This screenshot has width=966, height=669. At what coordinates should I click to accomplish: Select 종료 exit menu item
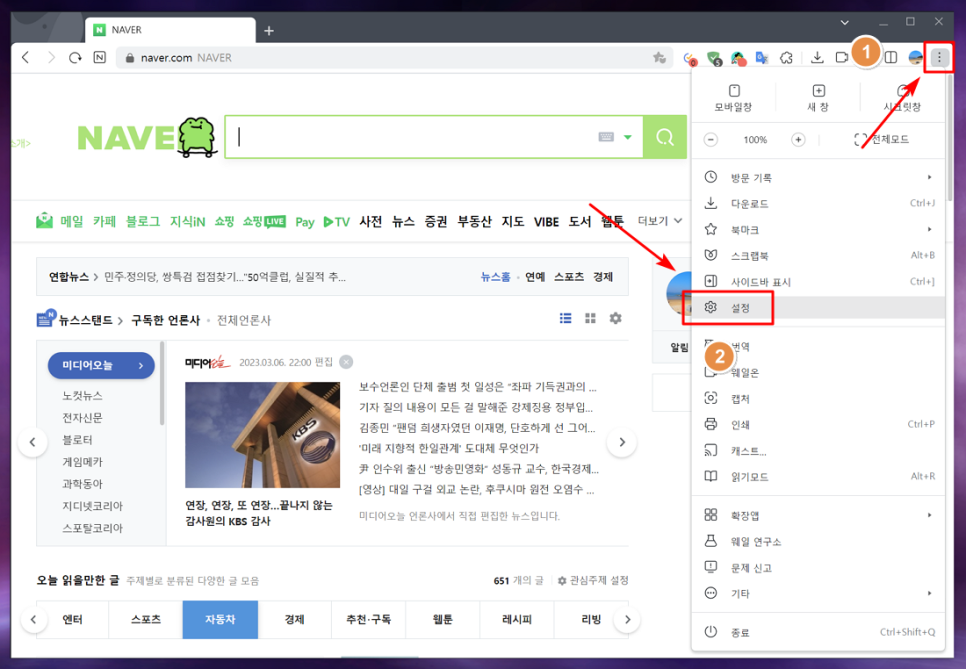818,632
